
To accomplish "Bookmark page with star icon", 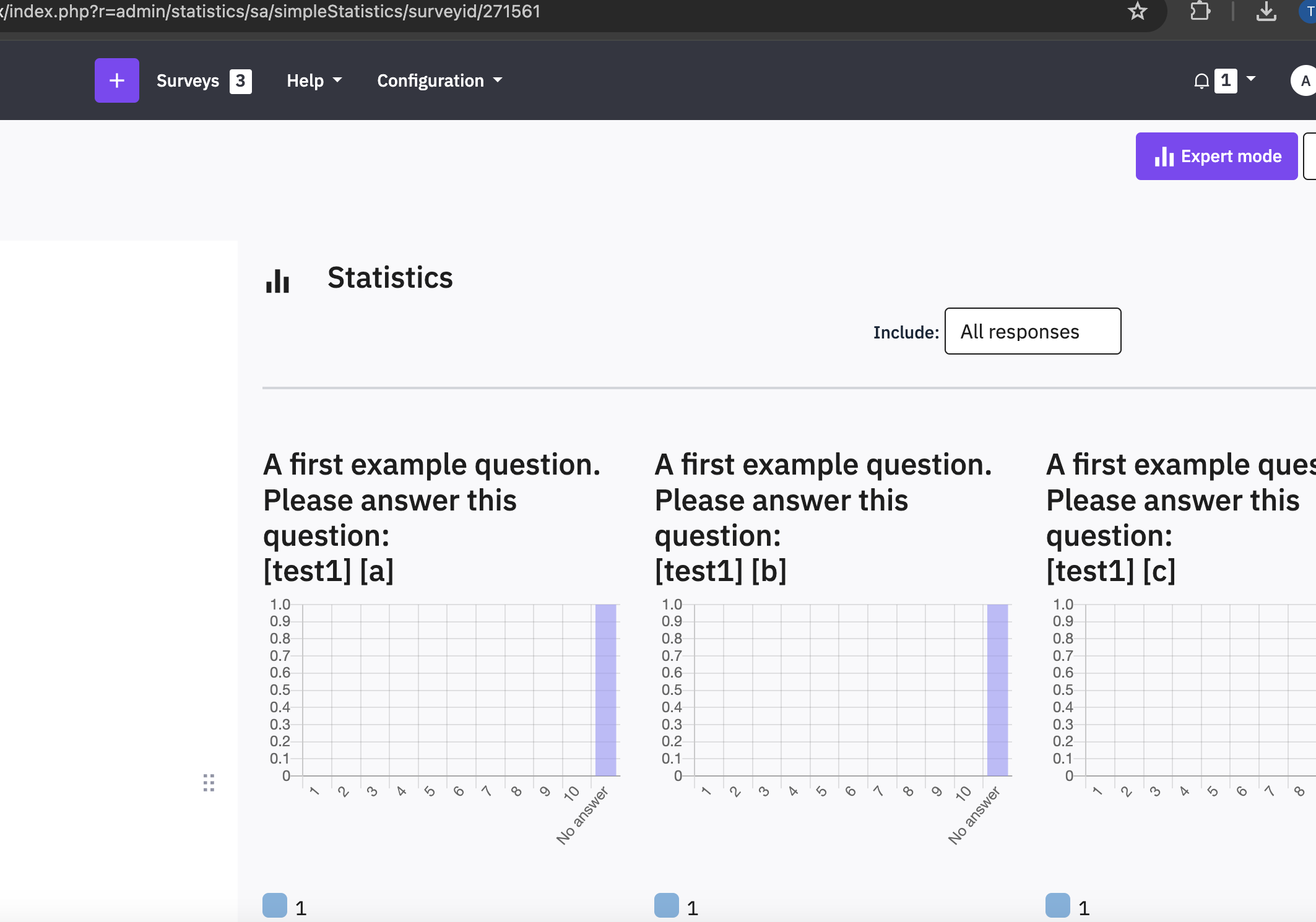I will (x=1137, y=11).
